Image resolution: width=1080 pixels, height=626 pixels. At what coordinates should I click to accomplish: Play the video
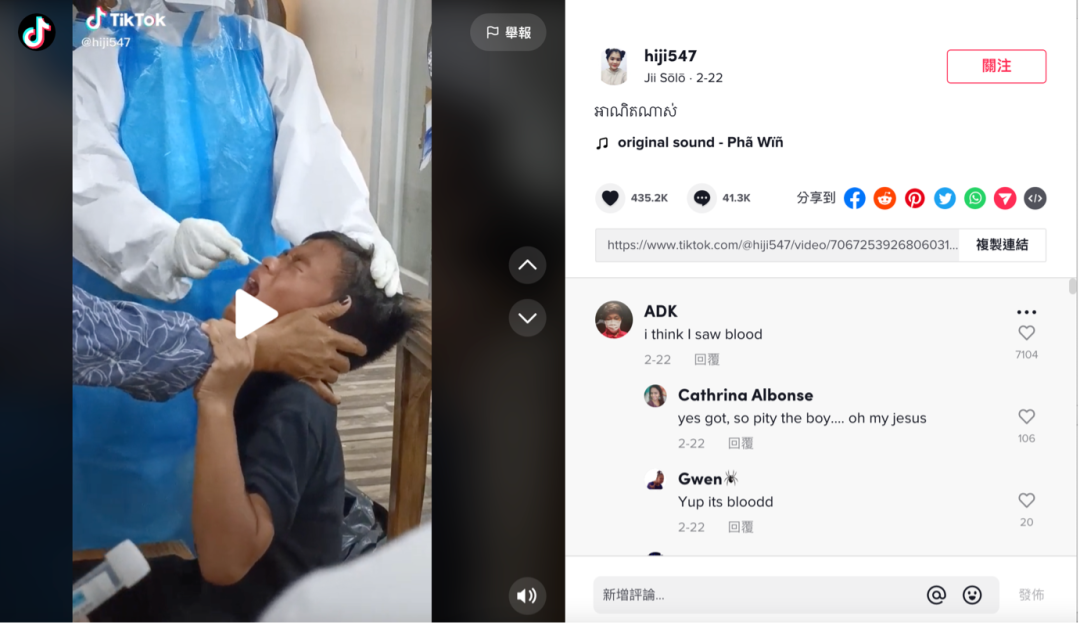pyautogui.click(x=253, y=313)
